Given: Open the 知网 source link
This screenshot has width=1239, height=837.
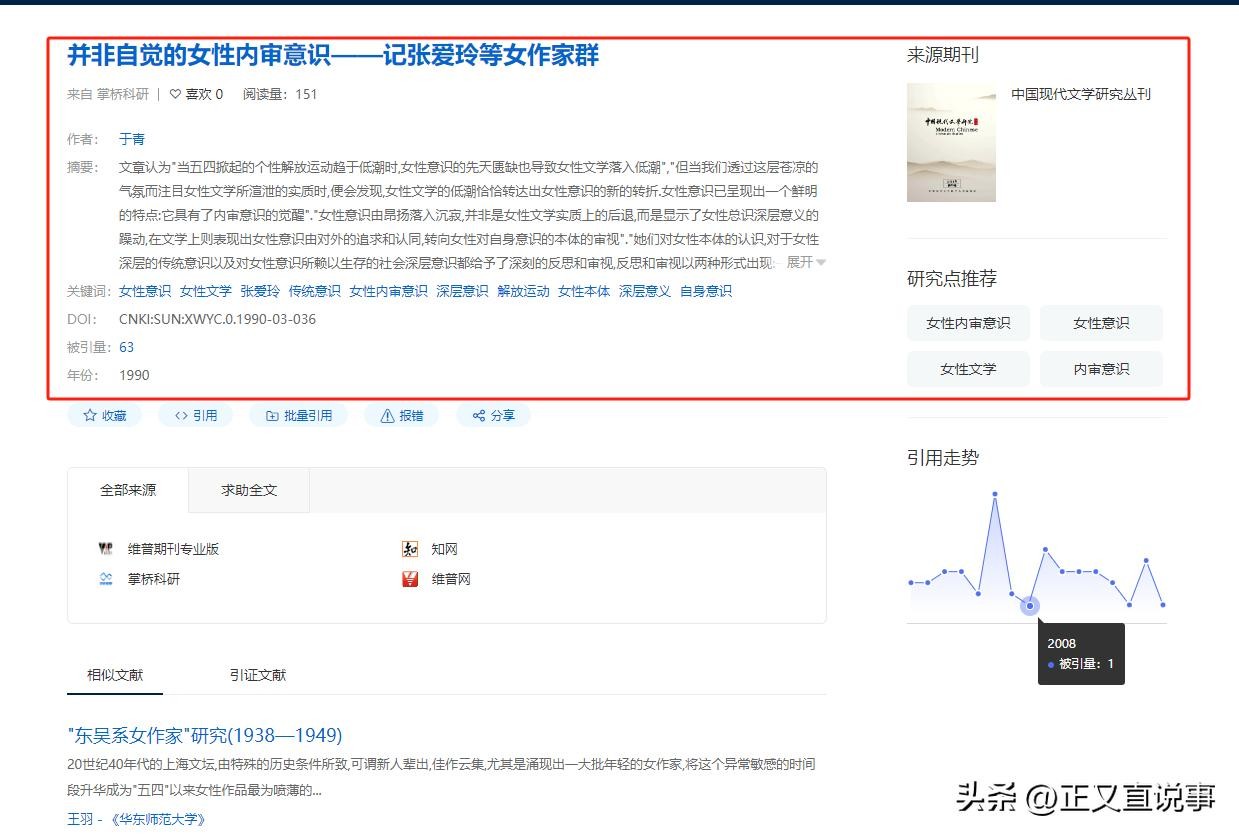Looking at the screenshot, I should 444,549.
